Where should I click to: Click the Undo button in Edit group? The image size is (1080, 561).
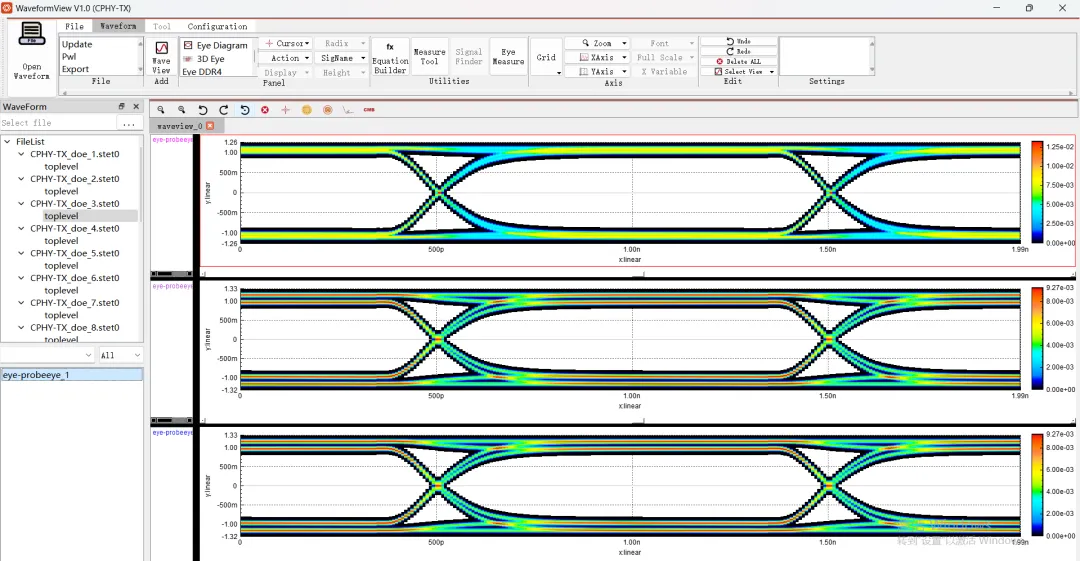pyautogui.click(x=738, y=41)
